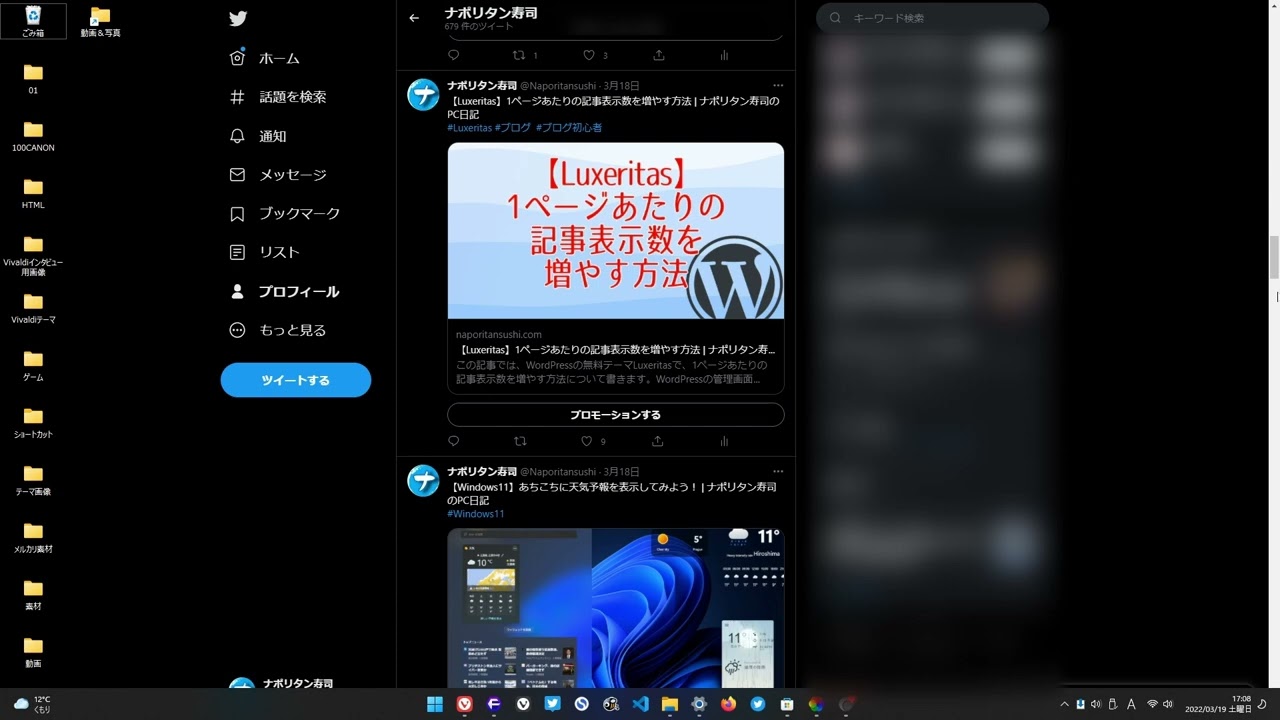View analytics for the Luxeritas tweet
This screenshot has height=720, width=1280.
[724, 441]
